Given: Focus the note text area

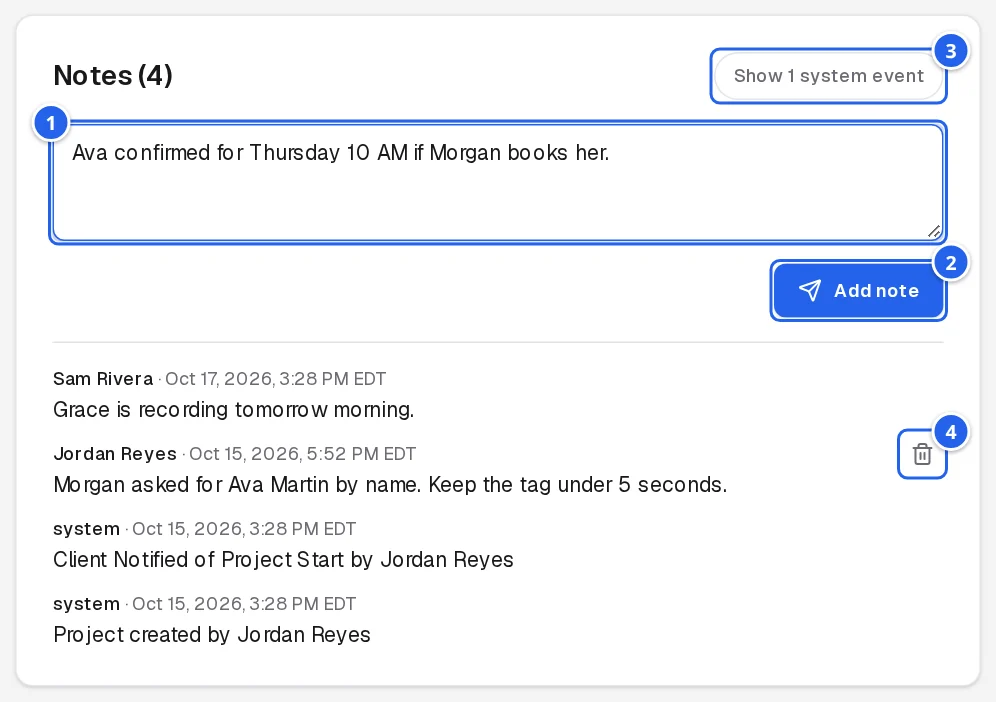Looking at the screenshot, I should click(498, 182).
